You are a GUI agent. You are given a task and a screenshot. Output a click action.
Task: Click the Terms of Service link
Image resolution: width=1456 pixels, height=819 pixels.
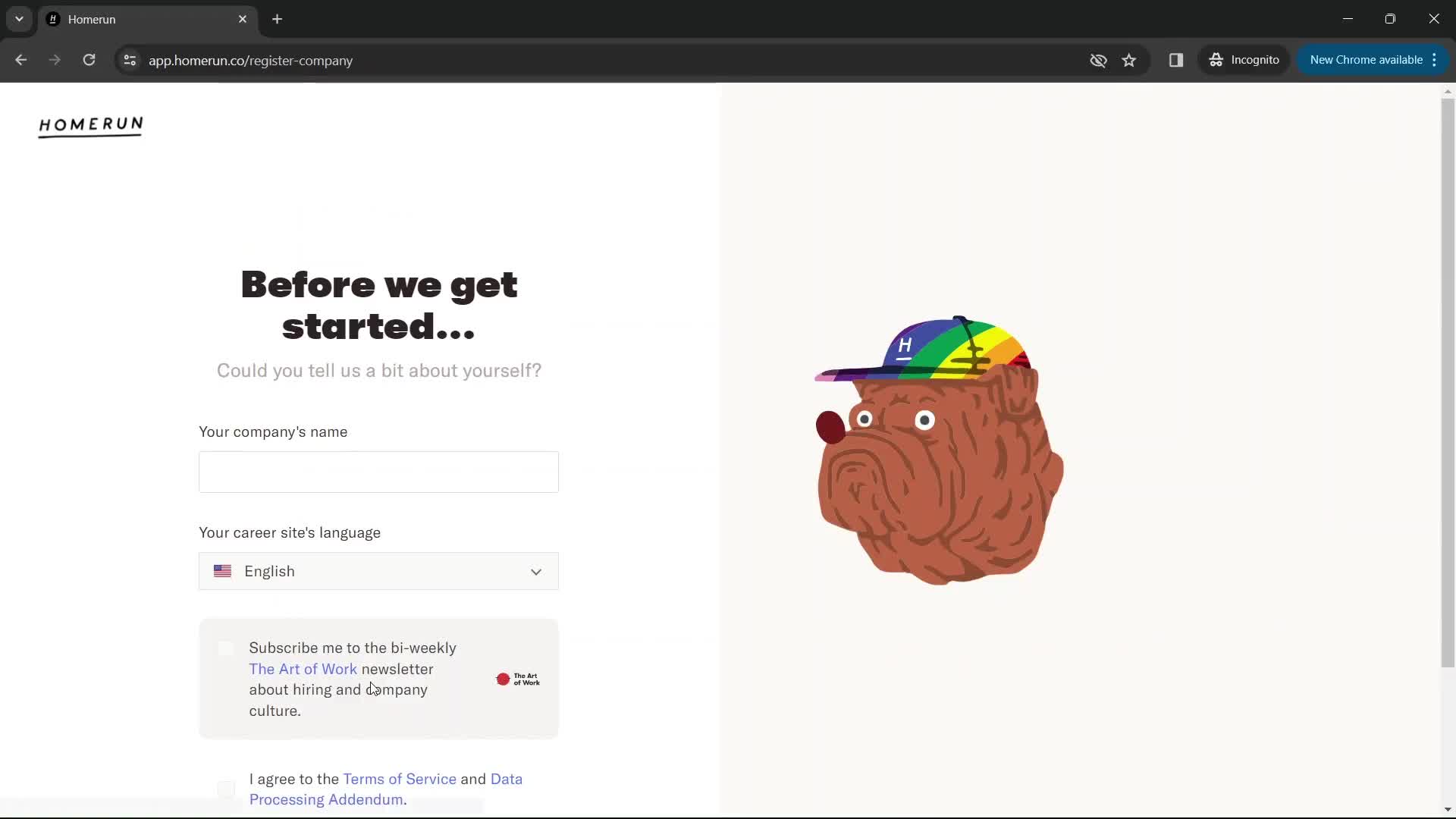(x=399, y=778)
